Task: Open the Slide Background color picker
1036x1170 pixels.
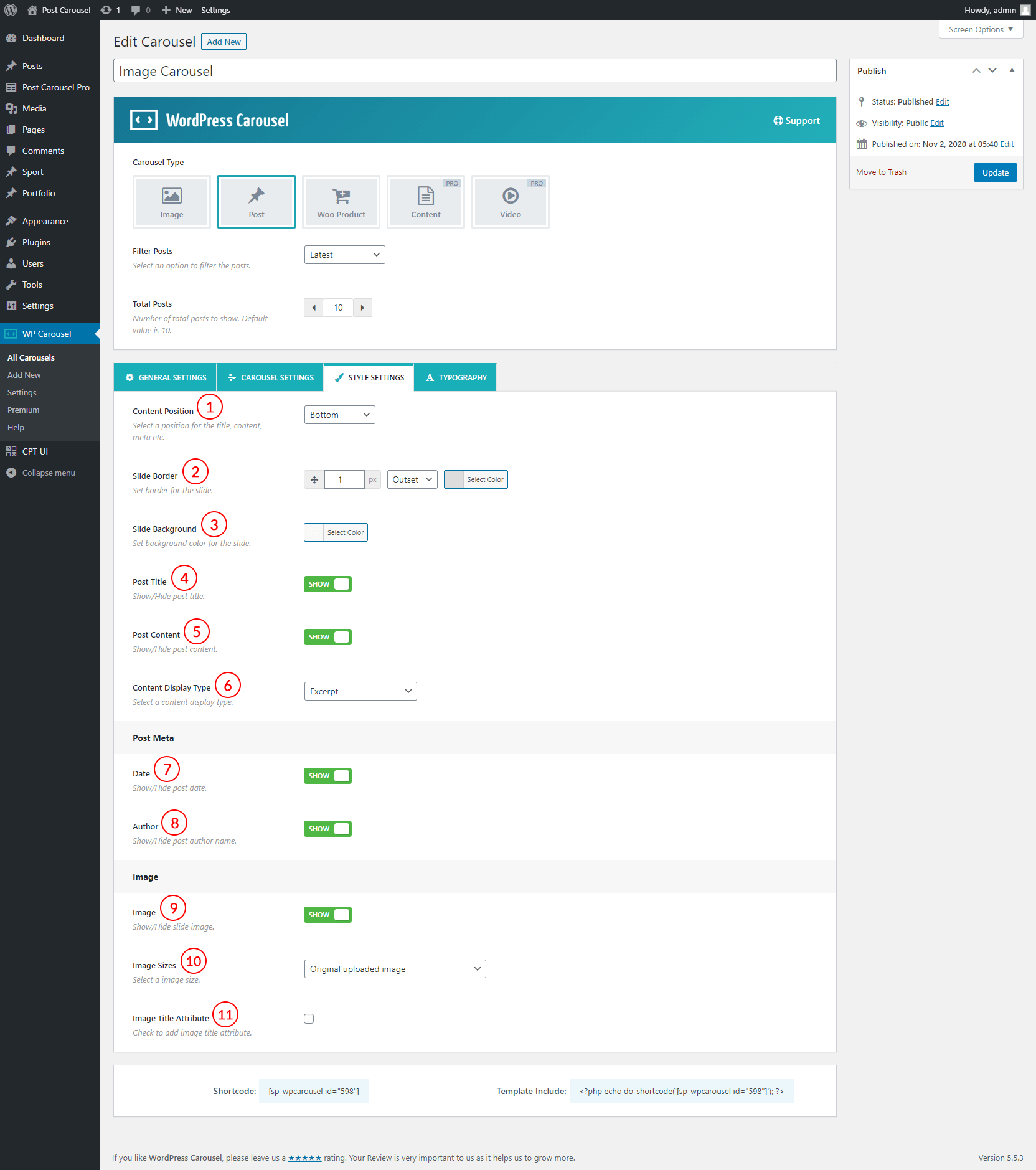Action: pyautogui.click(x=336, y=532)
